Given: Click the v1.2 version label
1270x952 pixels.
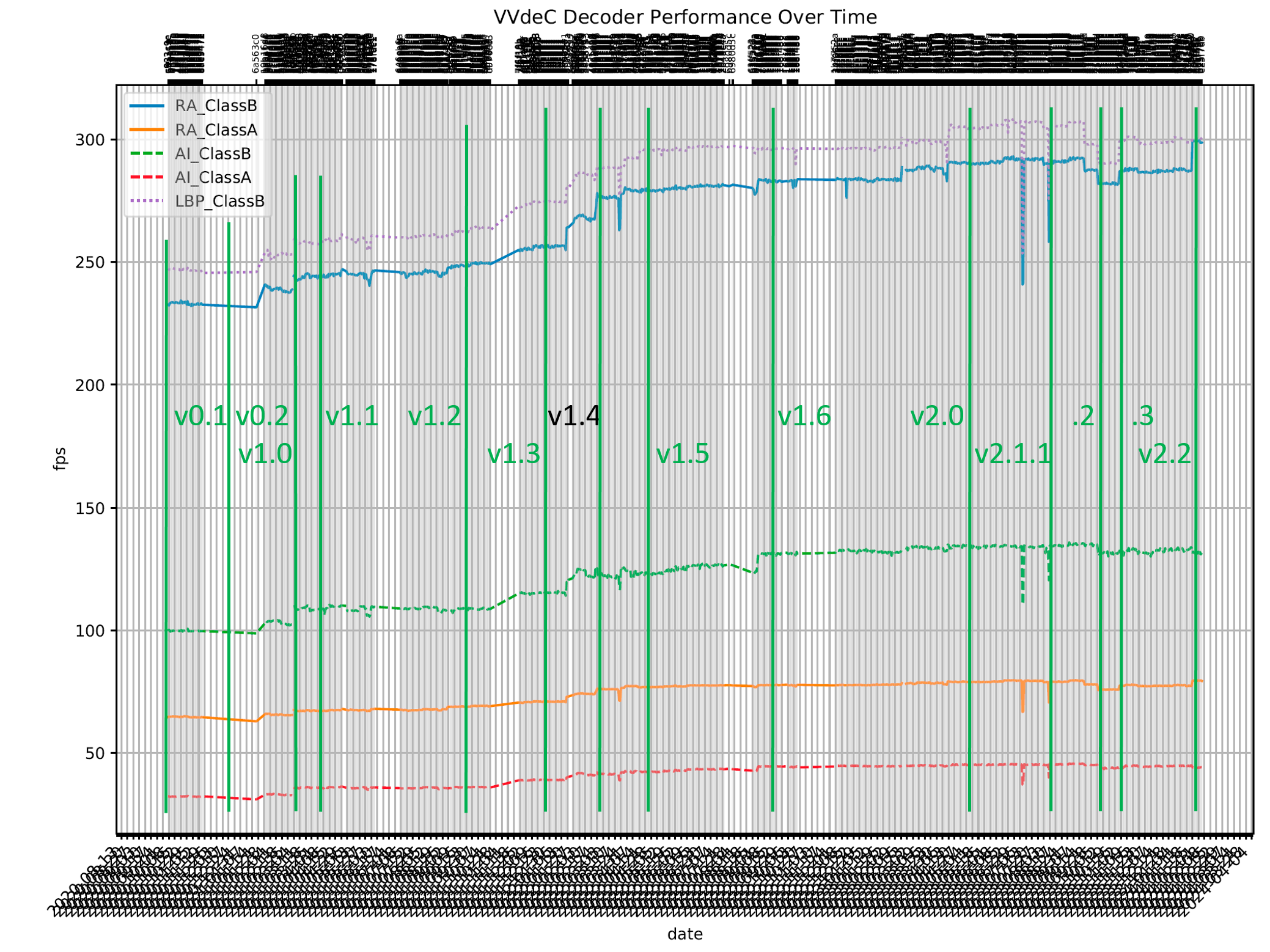Looking at the screenshot, I should click(x=434, y=417).
